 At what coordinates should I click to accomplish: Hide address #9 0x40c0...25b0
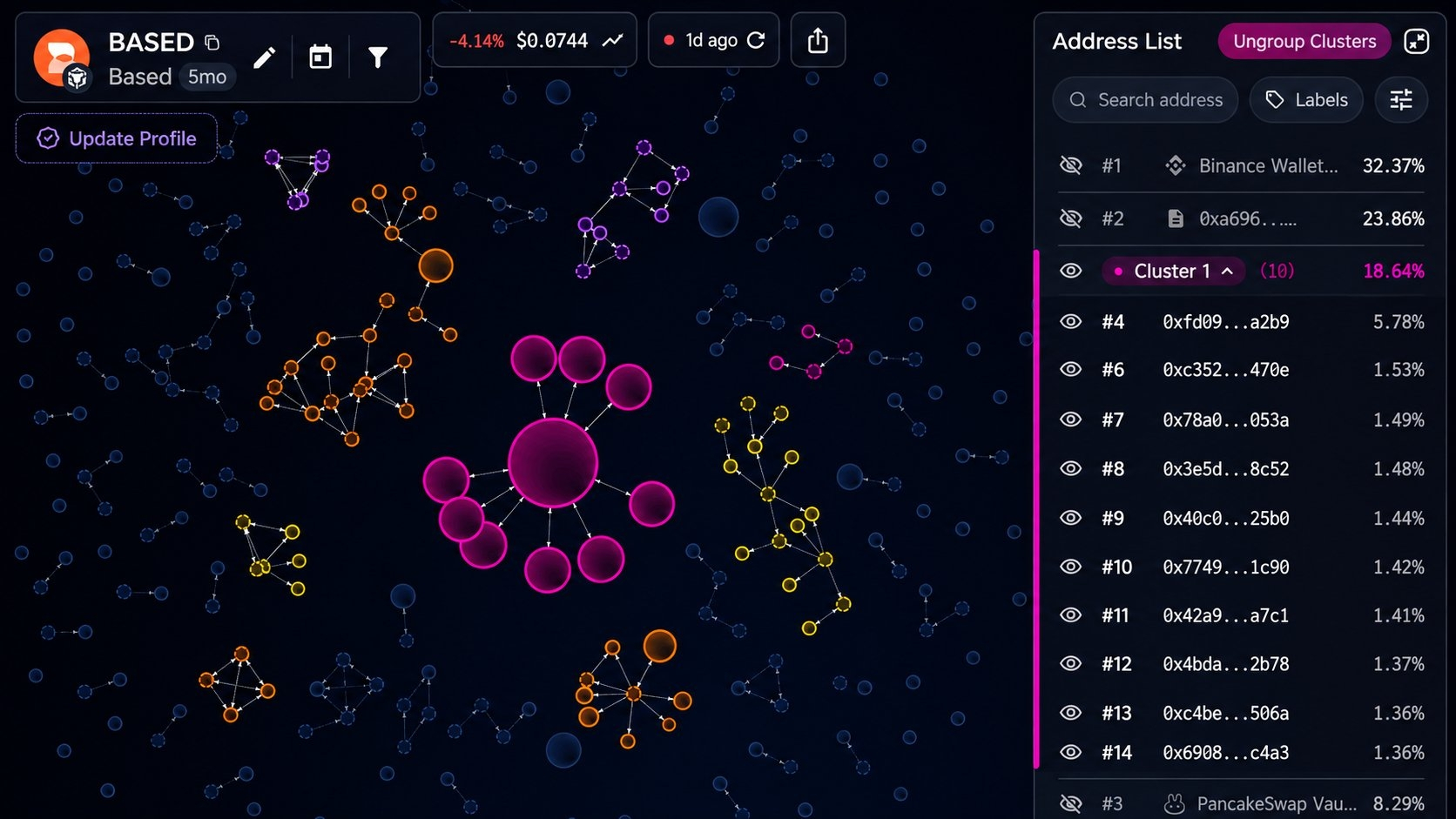[x=1070, y=518]
